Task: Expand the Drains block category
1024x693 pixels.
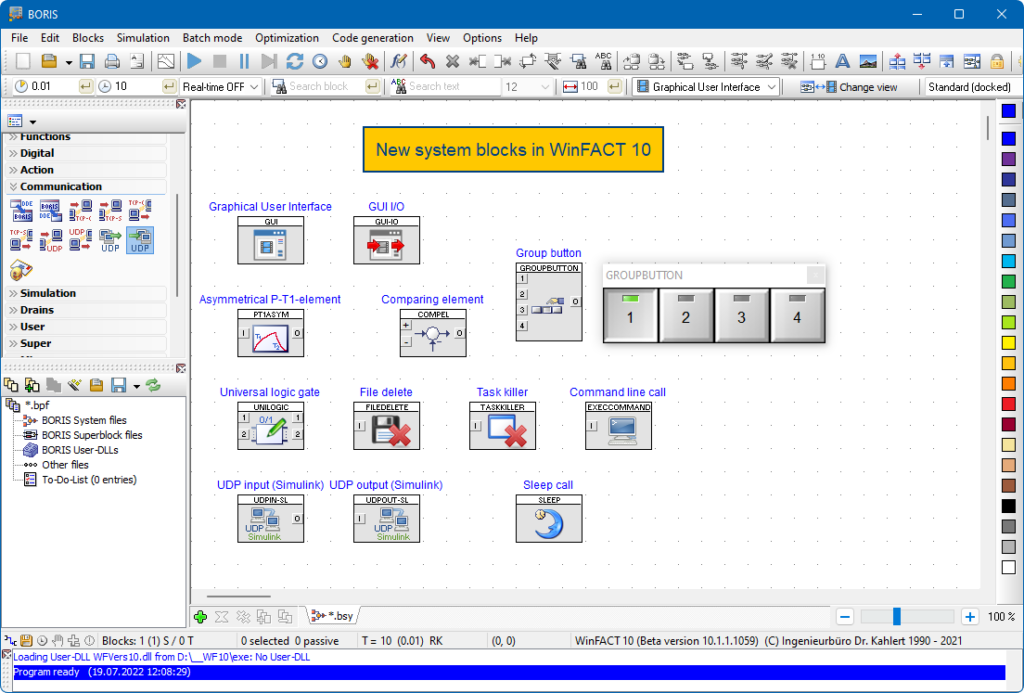Action: point(86,310)
